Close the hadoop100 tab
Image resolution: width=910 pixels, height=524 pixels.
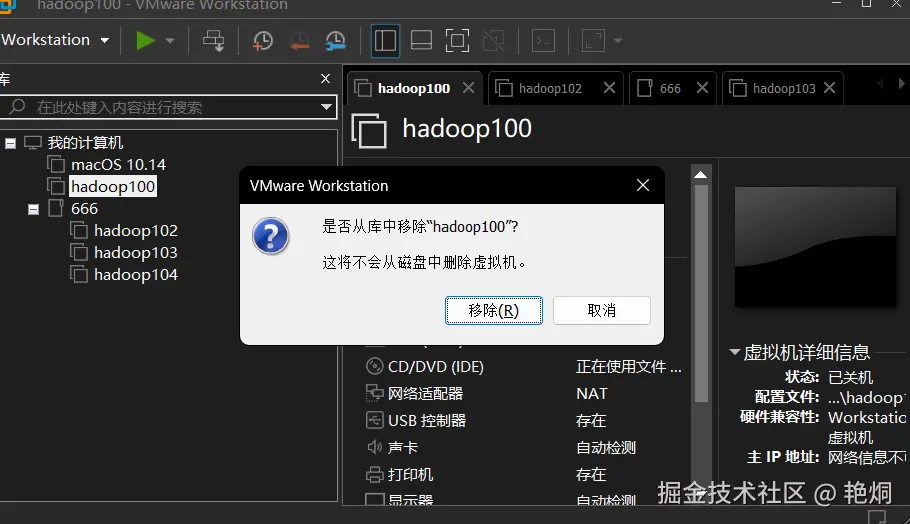468,88
